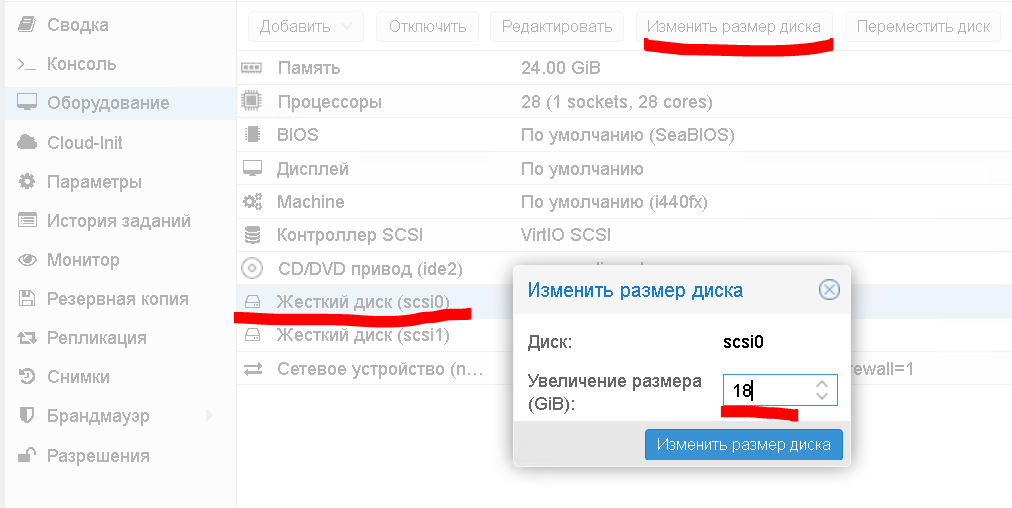Click the Cloud-Init cloud icon

click(27, 143)
